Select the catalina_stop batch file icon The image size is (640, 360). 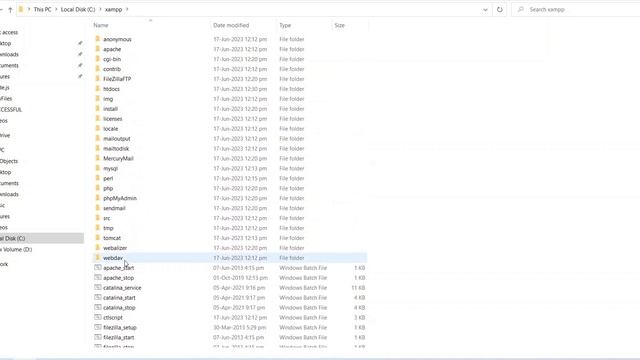tap(98, 307)
